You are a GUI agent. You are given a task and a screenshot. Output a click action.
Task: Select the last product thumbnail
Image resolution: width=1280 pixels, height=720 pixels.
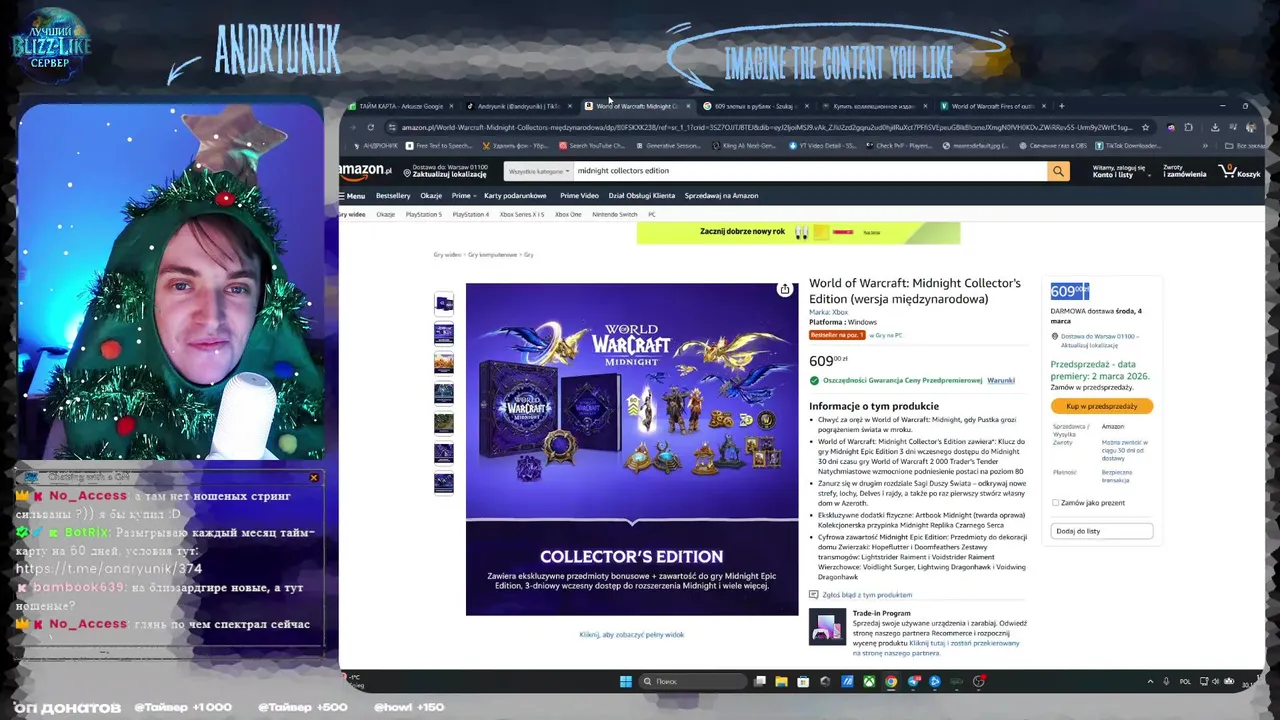click(x=444, y=483)
